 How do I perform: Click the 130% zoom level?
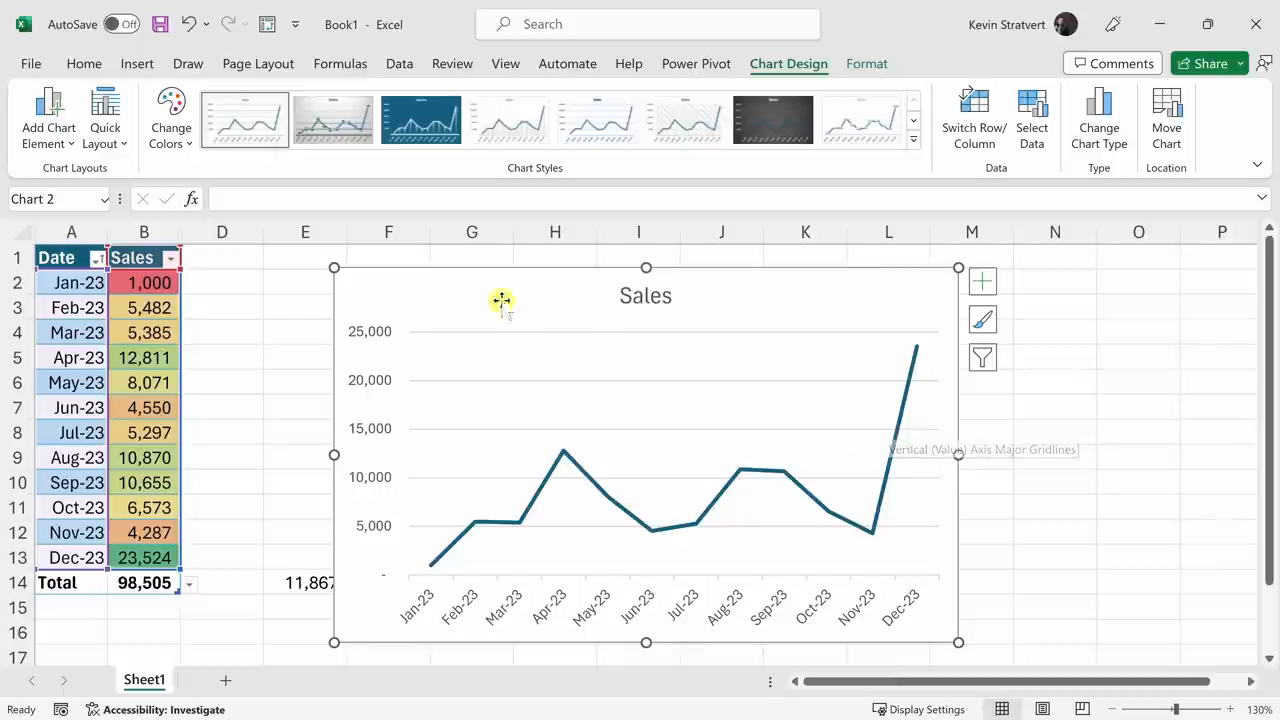click(1258, 709)
